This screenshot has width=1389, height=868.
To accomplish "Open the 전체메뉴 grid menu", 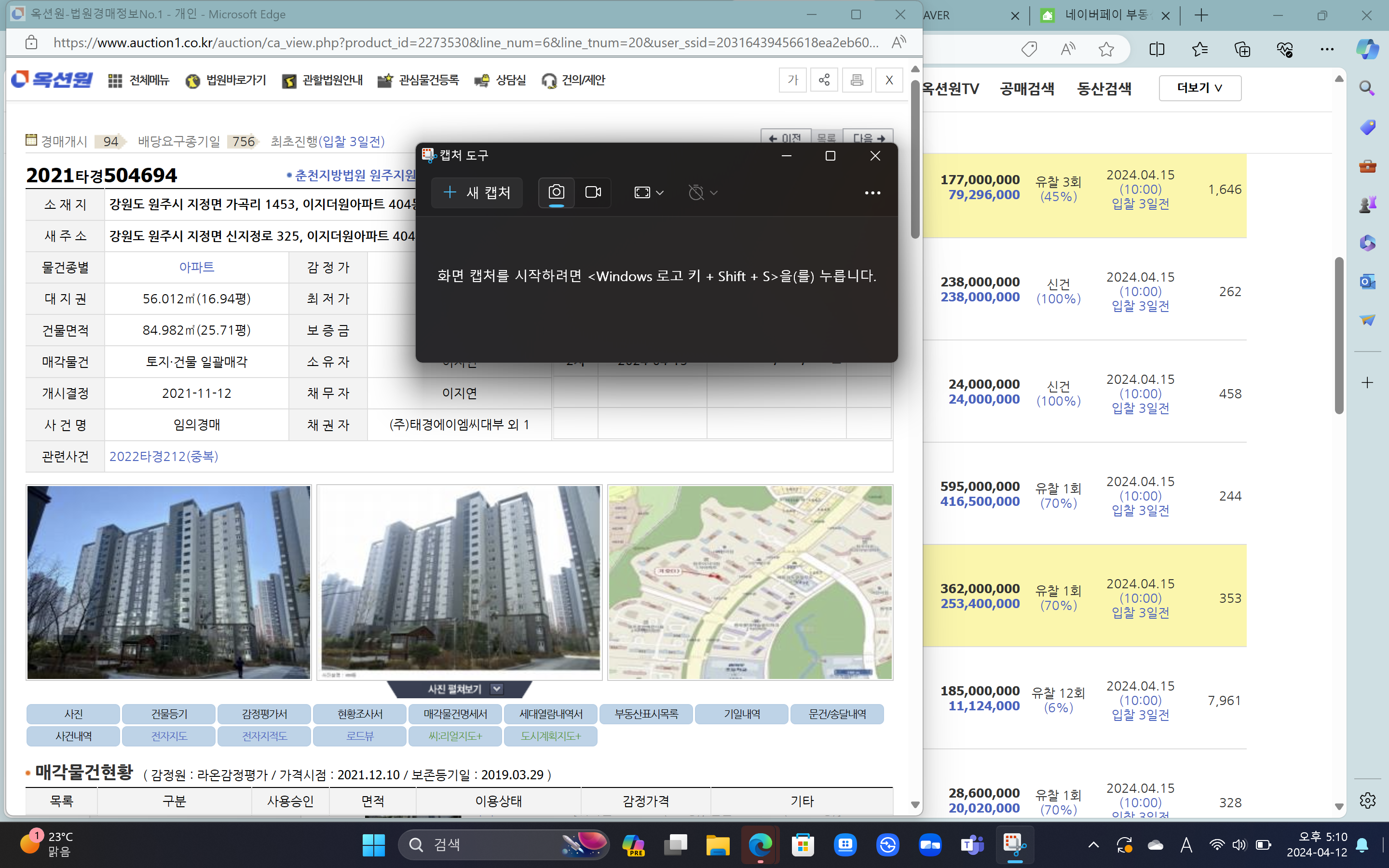I will 138,81.
